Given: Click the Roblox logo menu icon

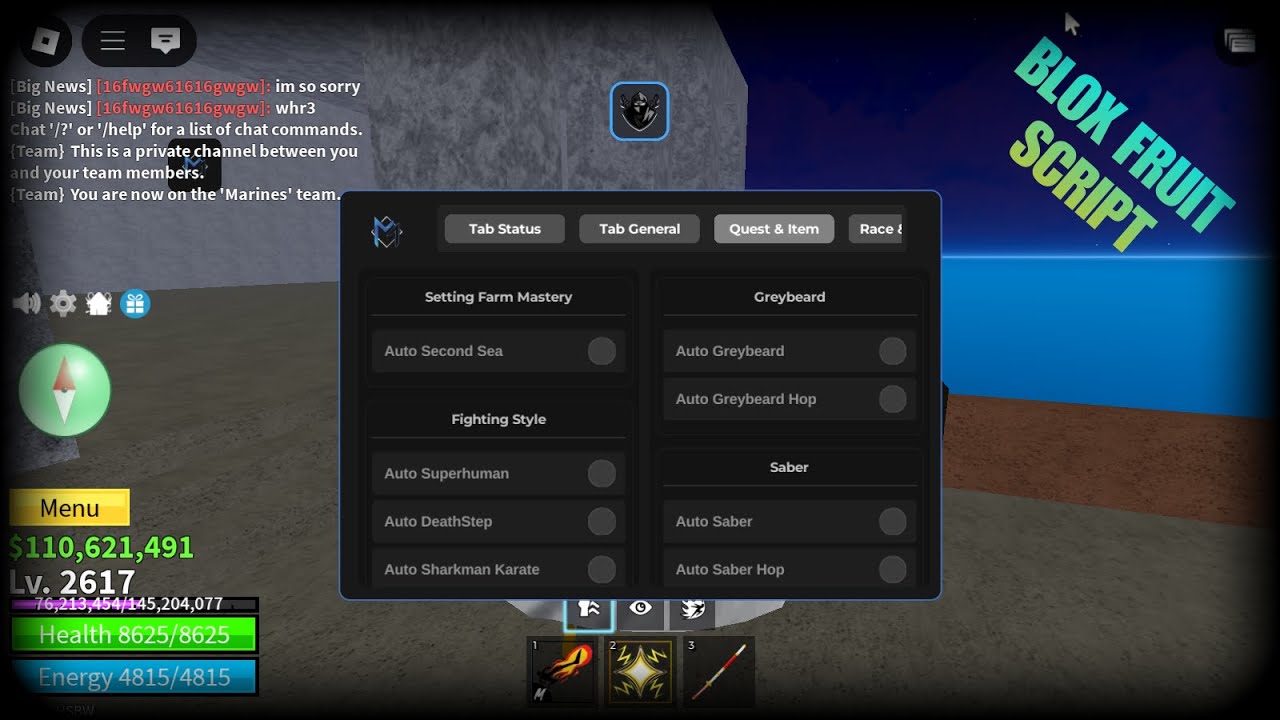Looking at the screenshot, I should pos(46,40).
